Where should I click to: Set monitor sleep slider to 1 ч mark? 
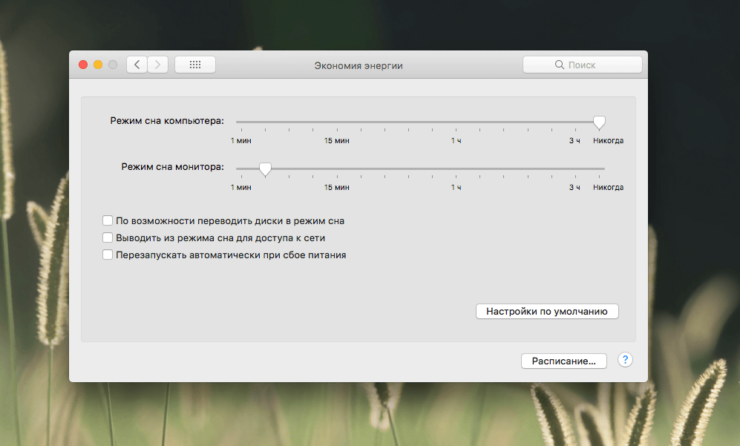pos(456,169)
